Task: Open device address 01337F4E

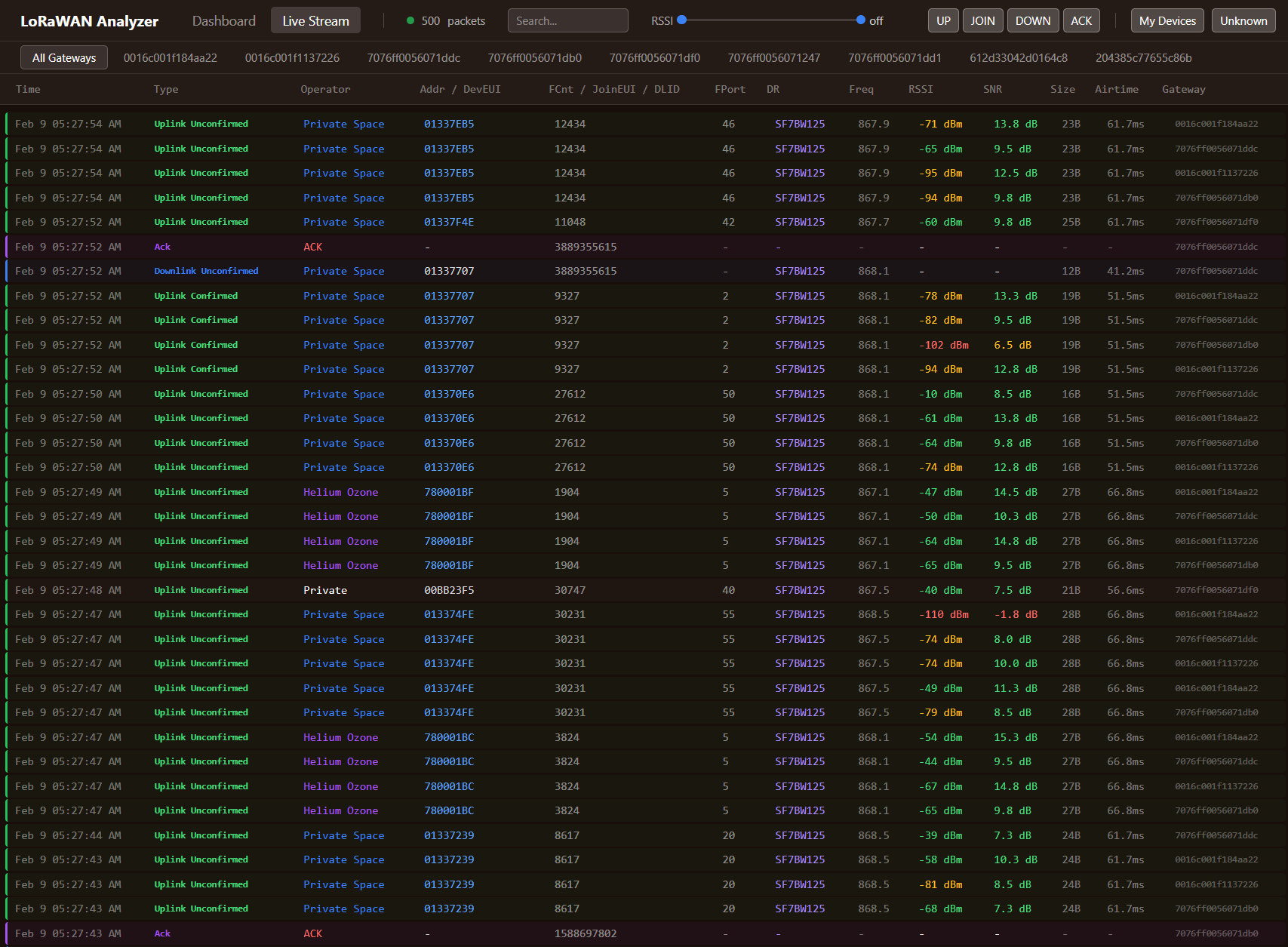Action: (449, 223)
